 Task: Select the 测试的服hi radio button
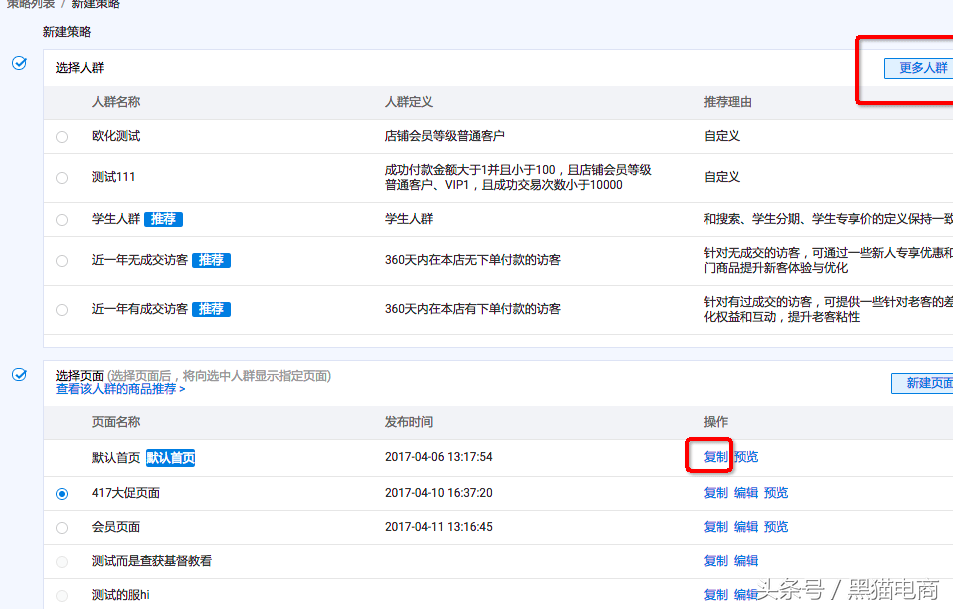tap(62, 596)
